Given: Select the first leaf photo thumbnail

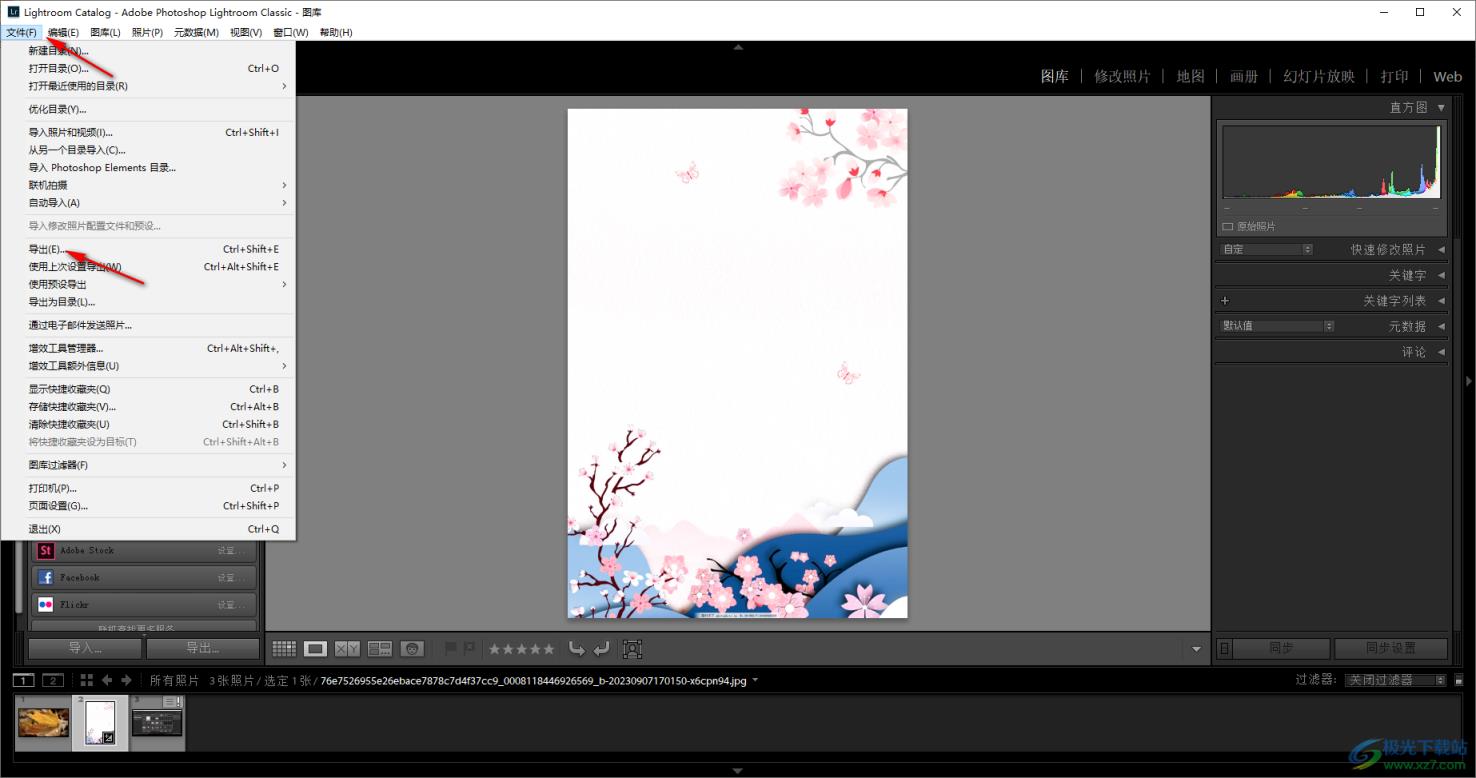Looking at the screenshot, I should tap(43, 723).
